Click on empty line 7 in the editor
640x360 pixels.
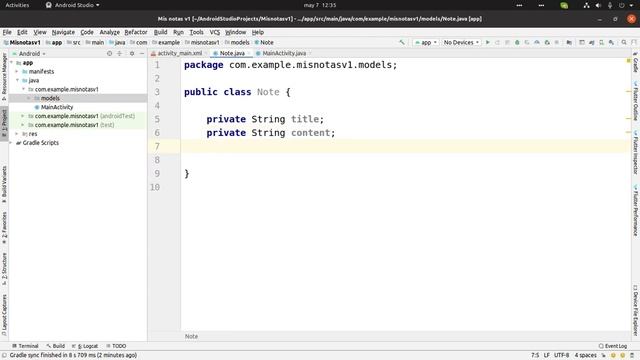[x=404, y=146]
